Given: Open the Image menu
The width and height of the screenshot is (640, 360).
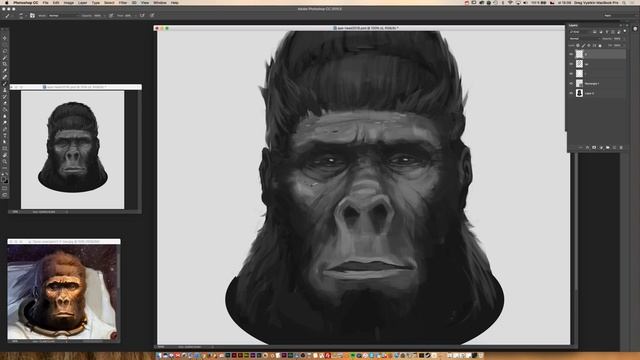Looking at the screenshot, I should tap(69, 2).
